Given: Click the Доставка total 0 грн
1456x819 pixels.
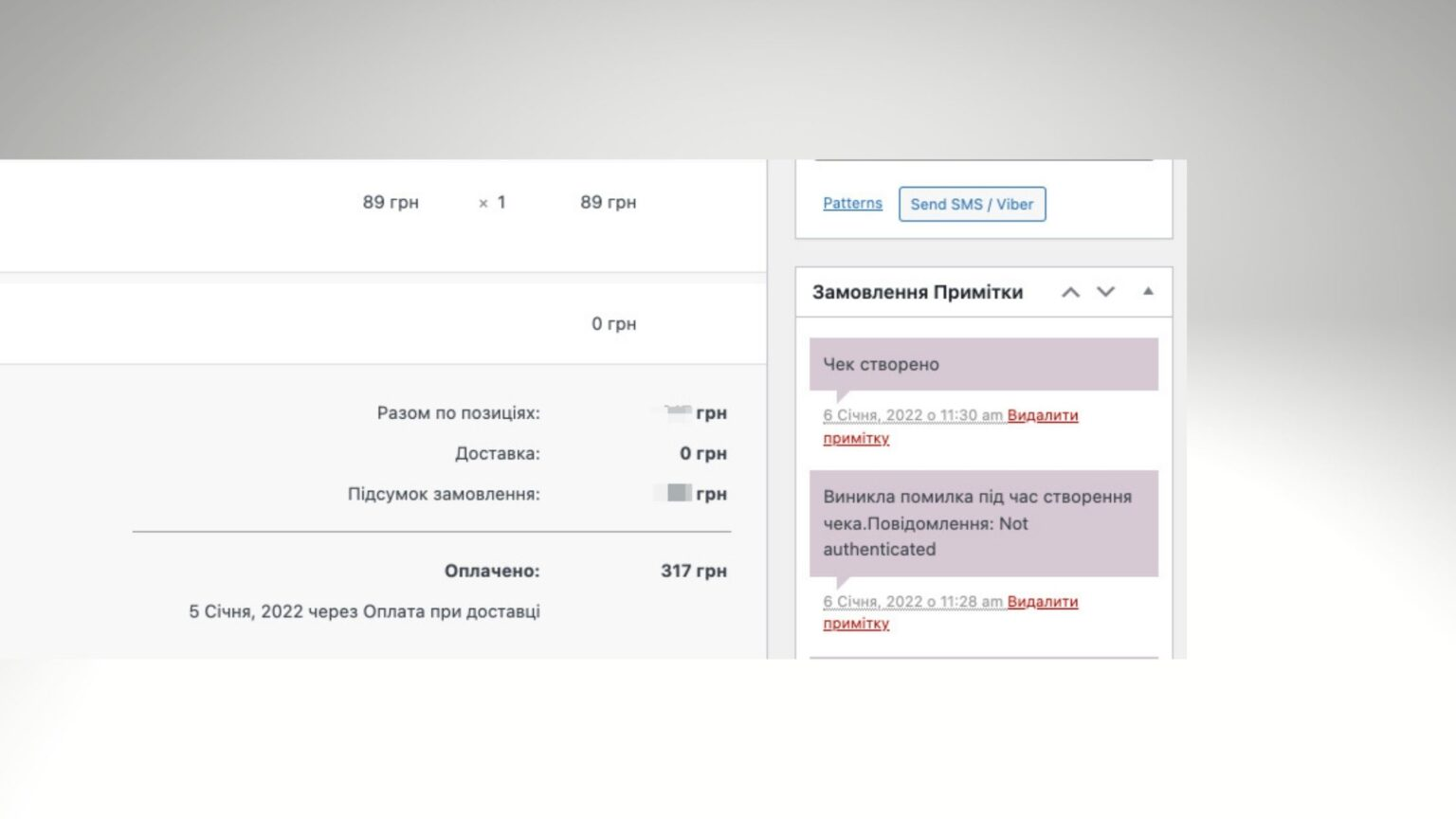Looking at the screenshot, I should tap(703, 453).
